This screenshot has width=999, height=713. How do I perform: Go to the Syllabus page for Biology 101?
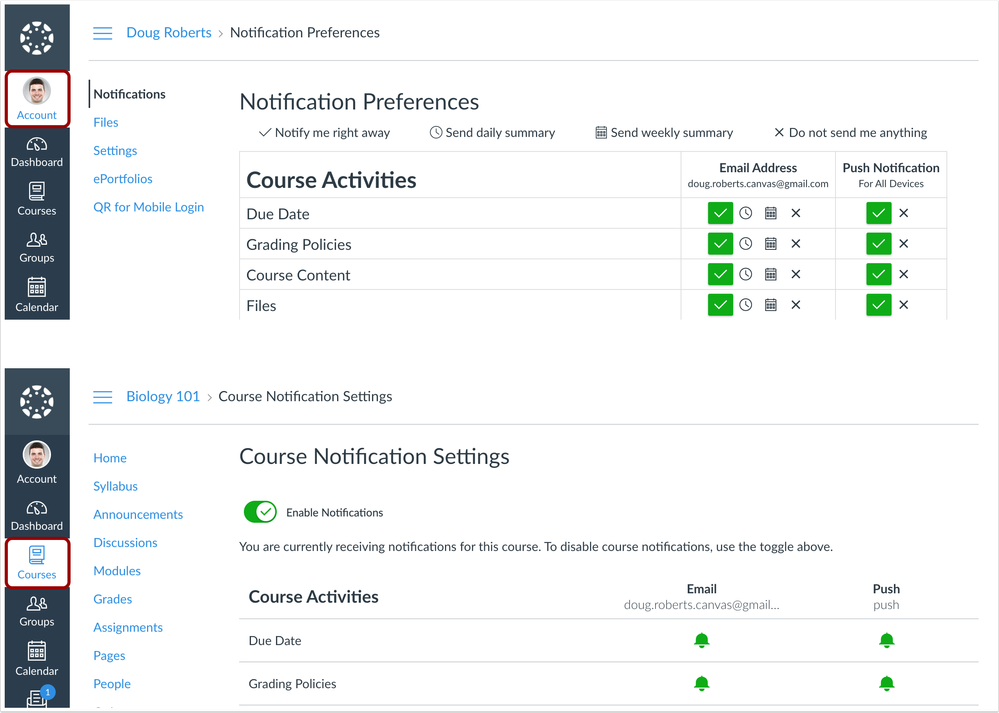(115, 486)
